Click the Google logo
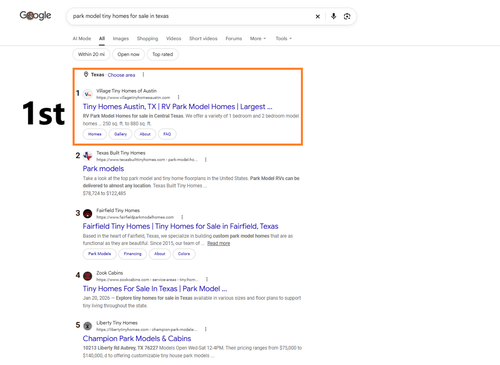500x365 pixels. [35, 15]
